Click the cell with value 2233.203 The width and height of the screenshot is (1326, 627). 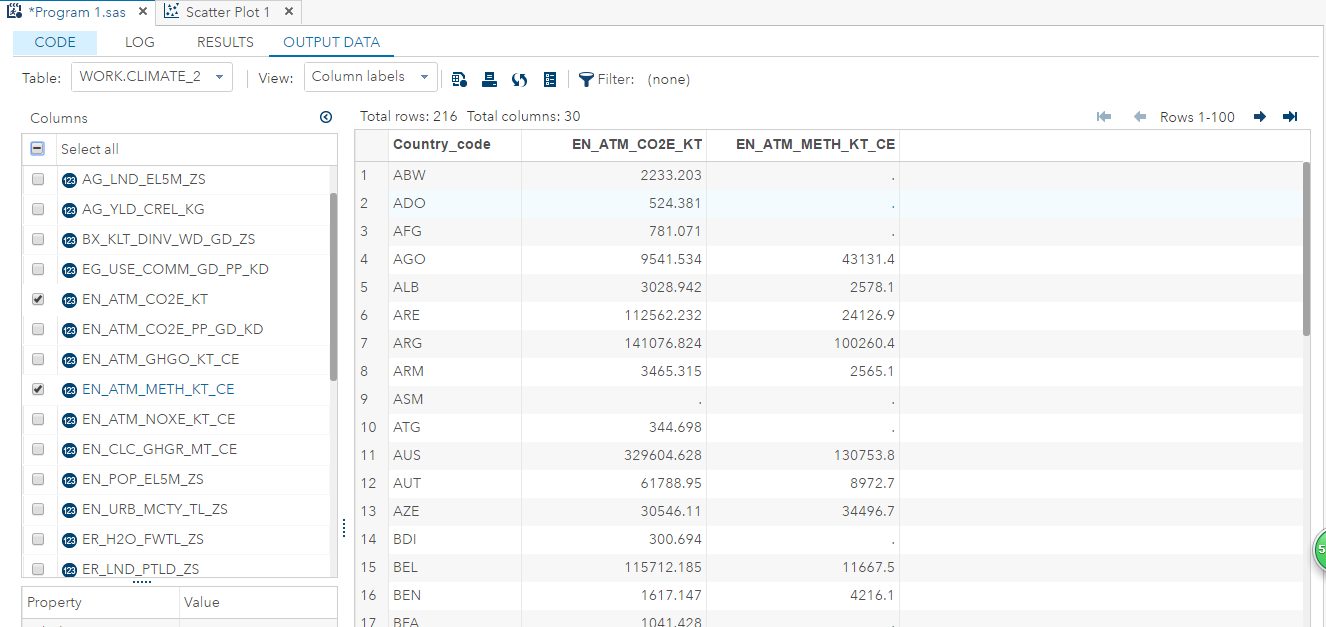(x=614, y=175)
